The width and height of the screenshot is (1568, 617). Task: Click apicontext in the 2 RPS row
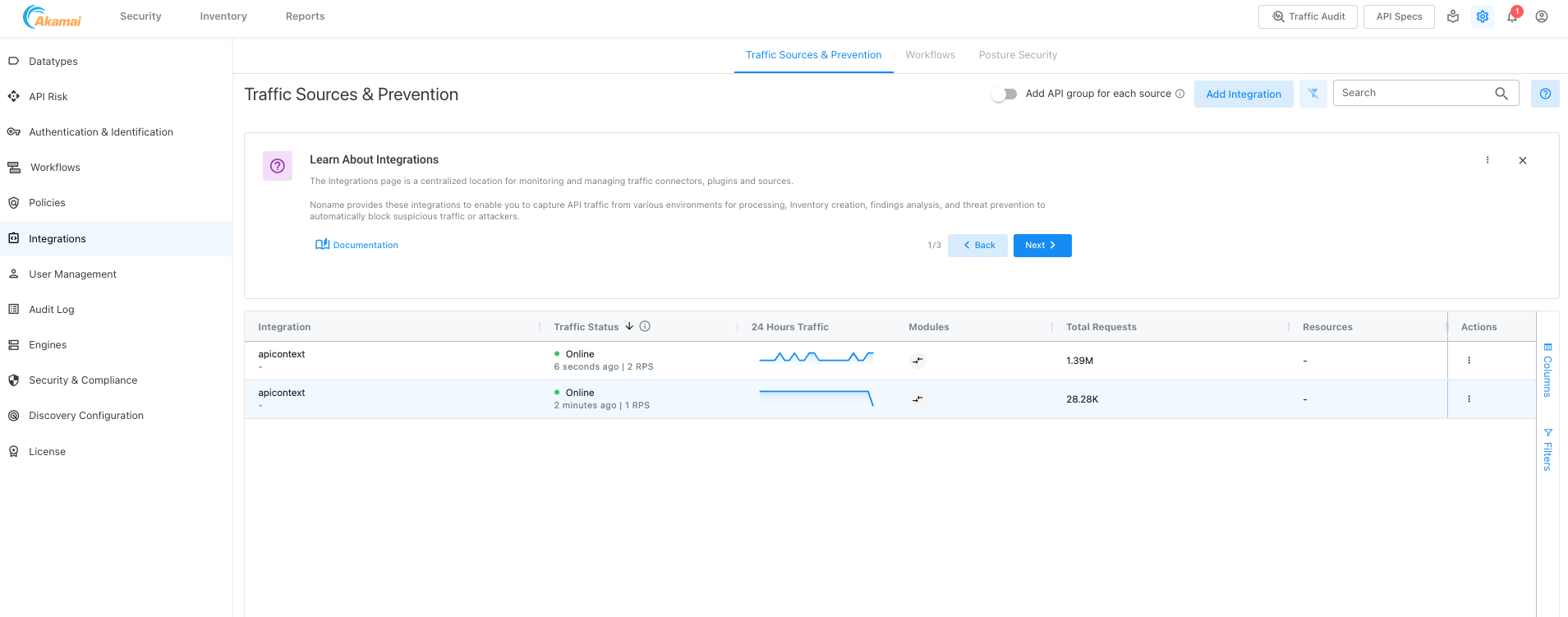281,354
